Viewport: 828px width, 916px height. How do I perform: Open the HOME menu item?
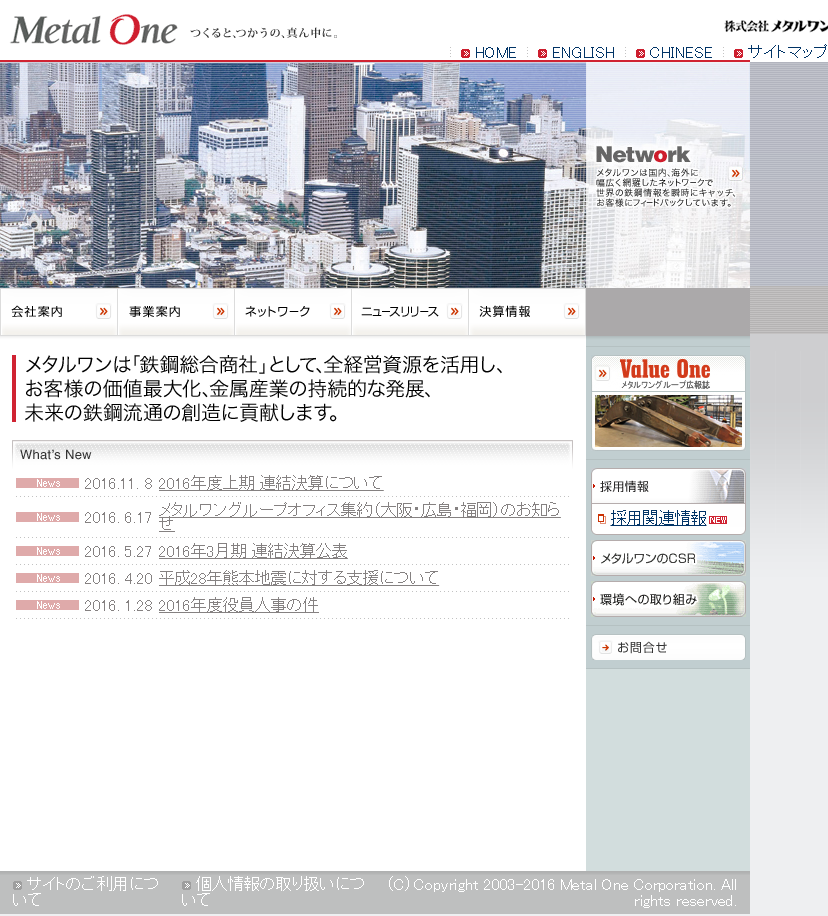pyautogui.click(x=495, y=53)
